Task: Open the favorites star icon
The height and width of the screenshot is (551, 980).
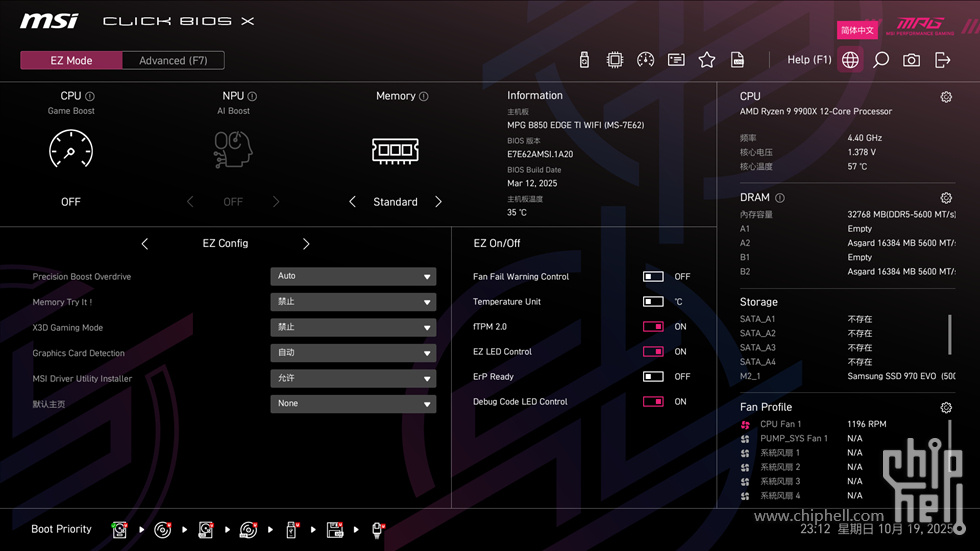Action: click(707, 60)
